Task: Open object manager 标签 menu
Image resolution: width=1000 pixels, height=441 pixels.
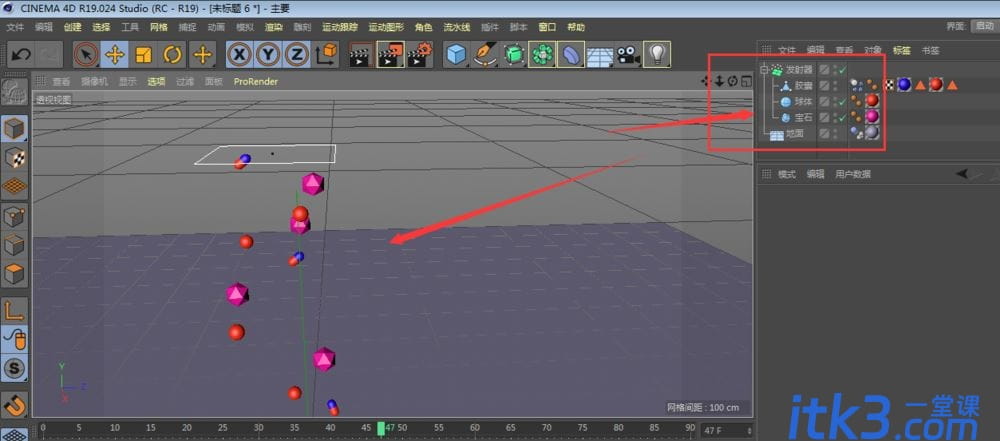Action: click(902, 50)
